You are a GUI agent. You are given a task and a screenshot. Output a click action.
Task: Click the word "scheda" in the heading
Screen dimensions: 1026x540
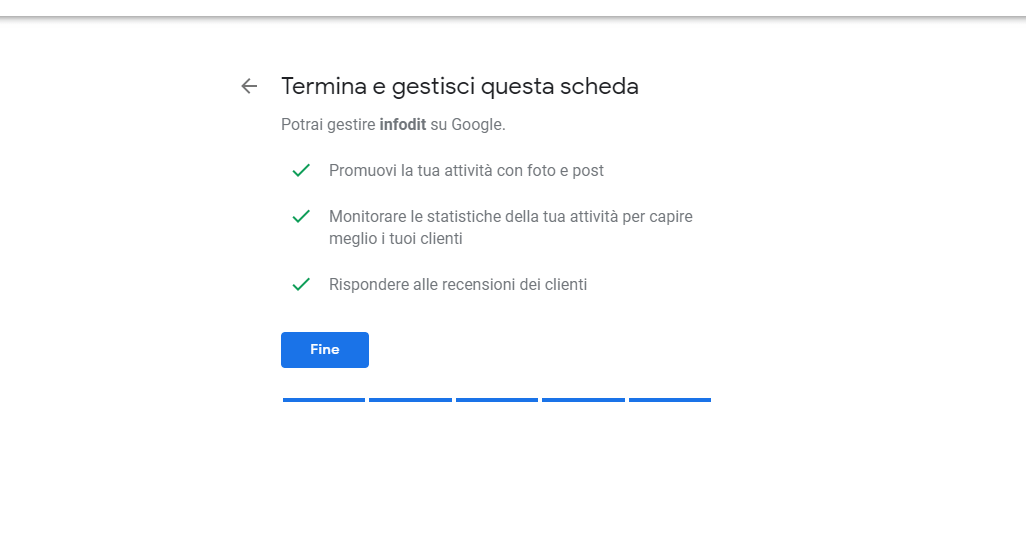tap(599, 87)
